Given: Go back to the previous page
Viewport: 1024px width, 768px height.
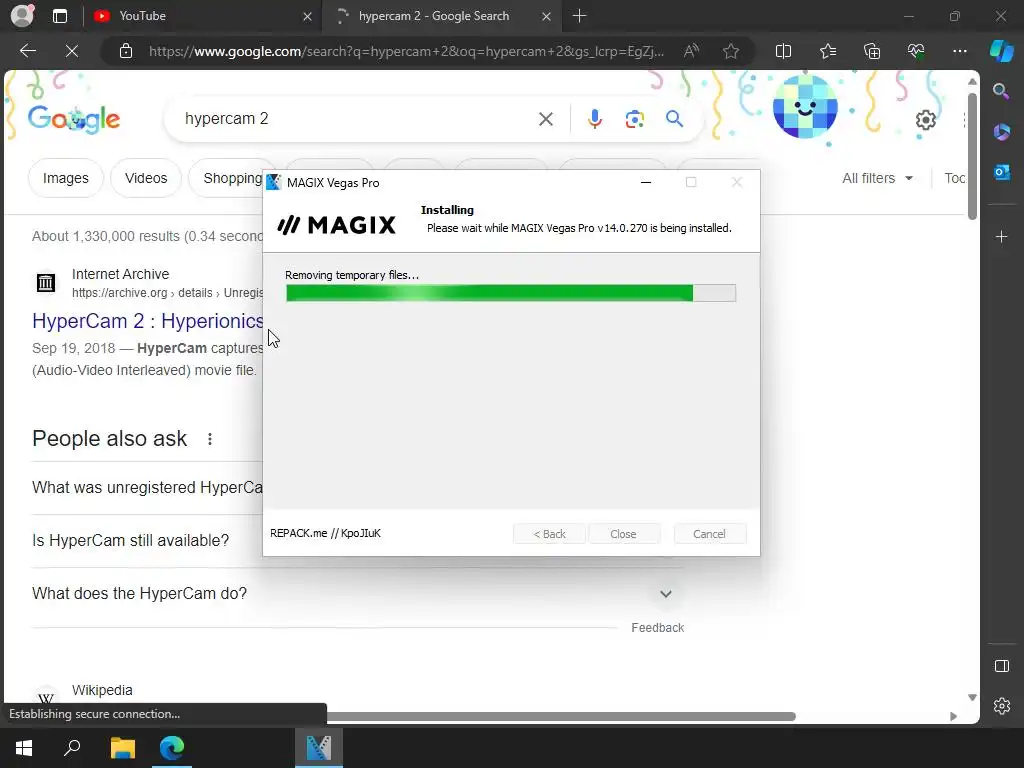Looking at the screenshot, I should click(x=28, y=51).
